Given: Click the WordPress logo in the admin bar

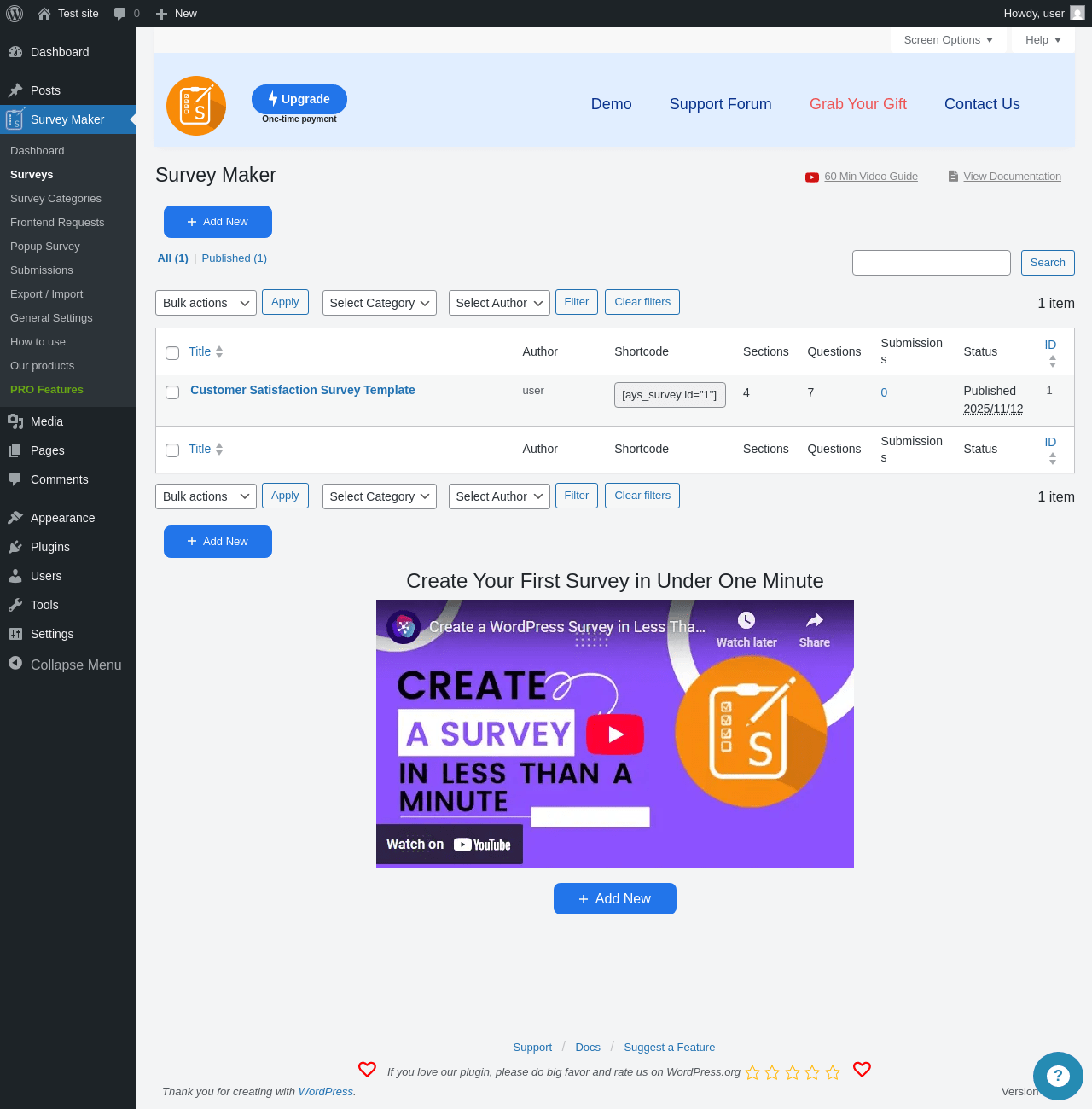Looking at the screenshot, I should [x=15, y=14].
